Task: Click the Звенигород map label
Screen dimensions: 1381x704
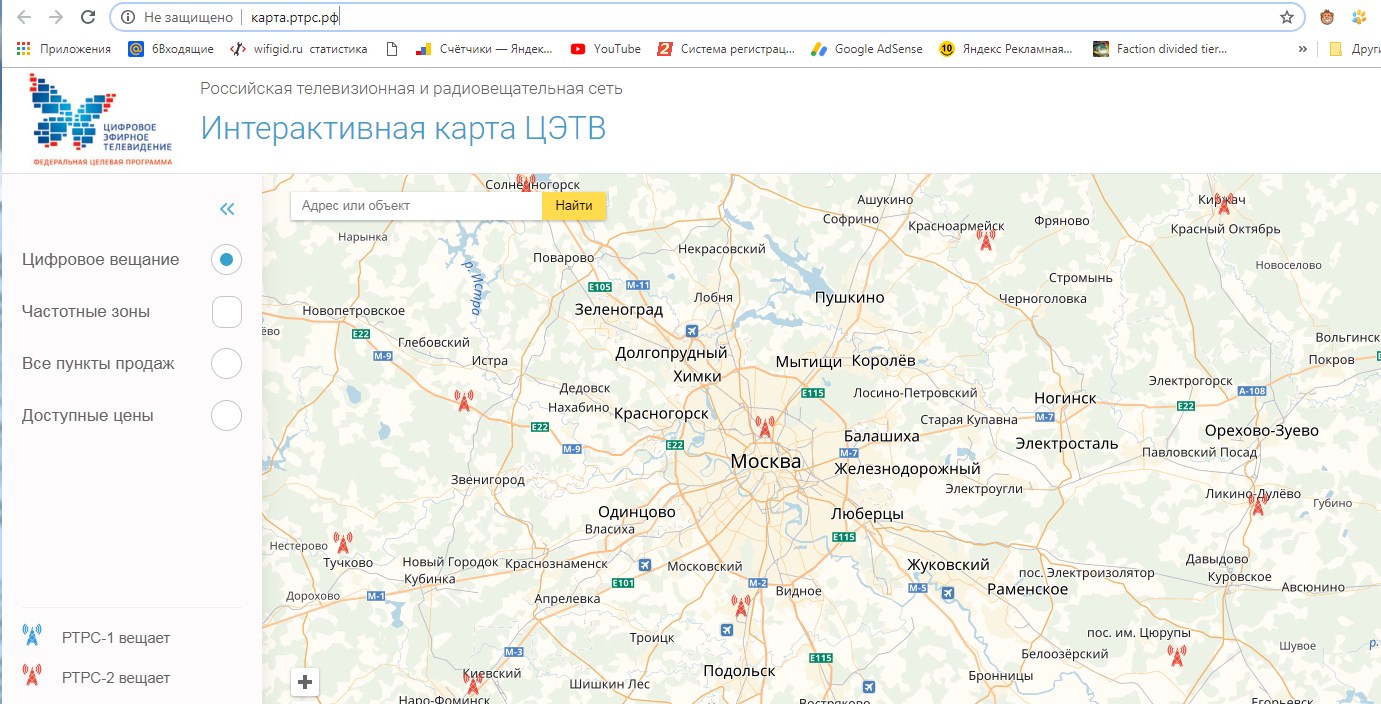Action: (x=488, y=480)
